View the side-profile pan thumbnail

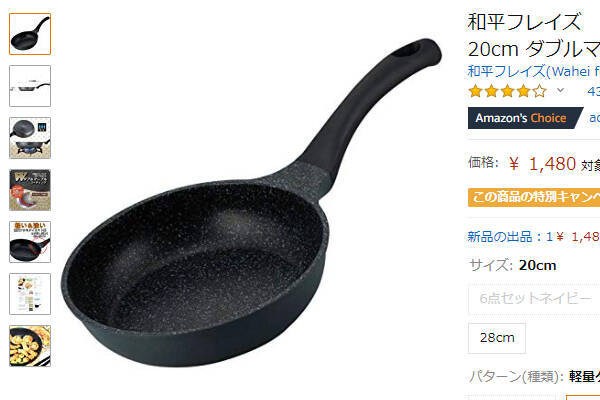click(30, 86)
